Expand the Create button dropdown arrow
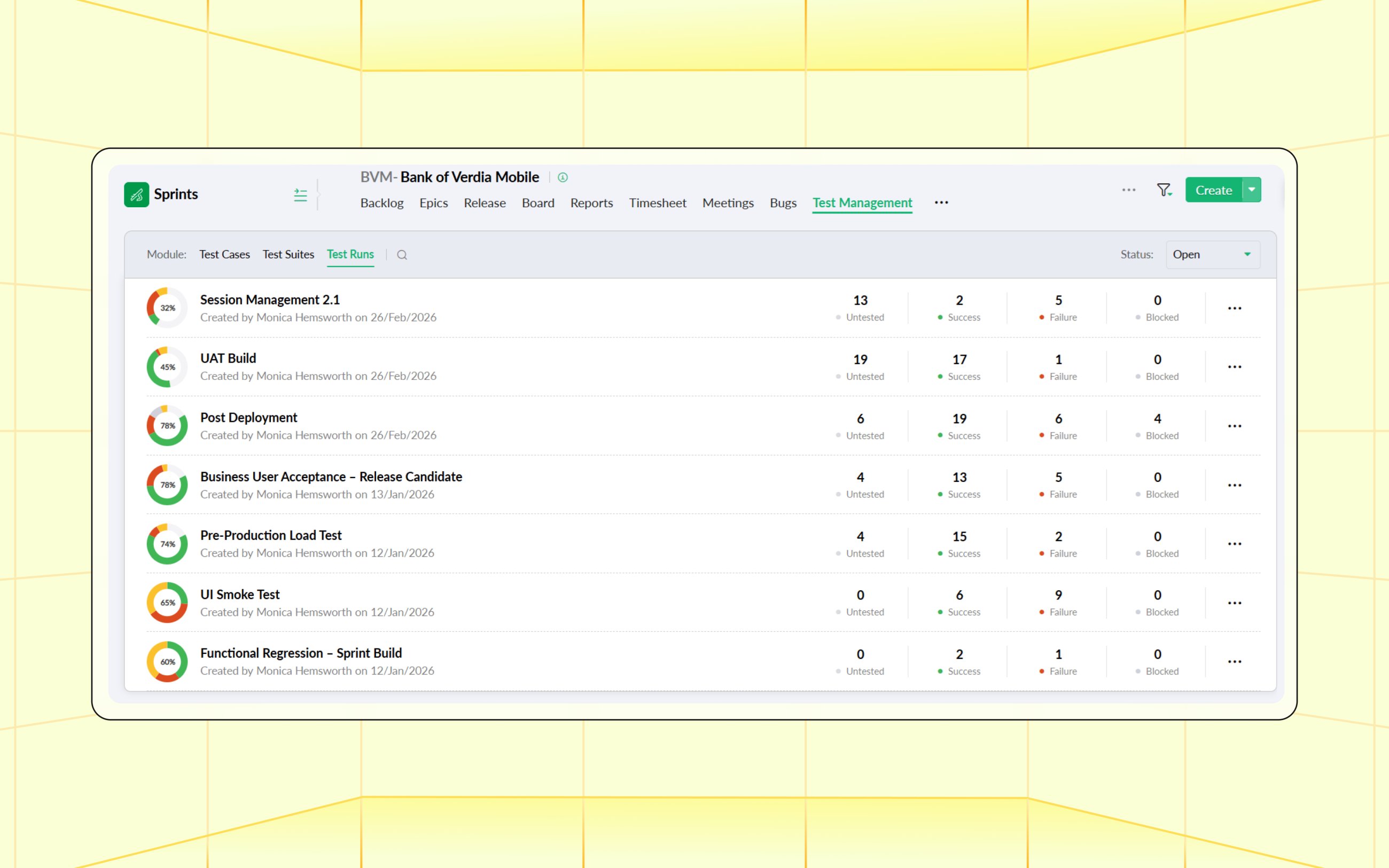Screen dimensions: 1389x868 1251,190
